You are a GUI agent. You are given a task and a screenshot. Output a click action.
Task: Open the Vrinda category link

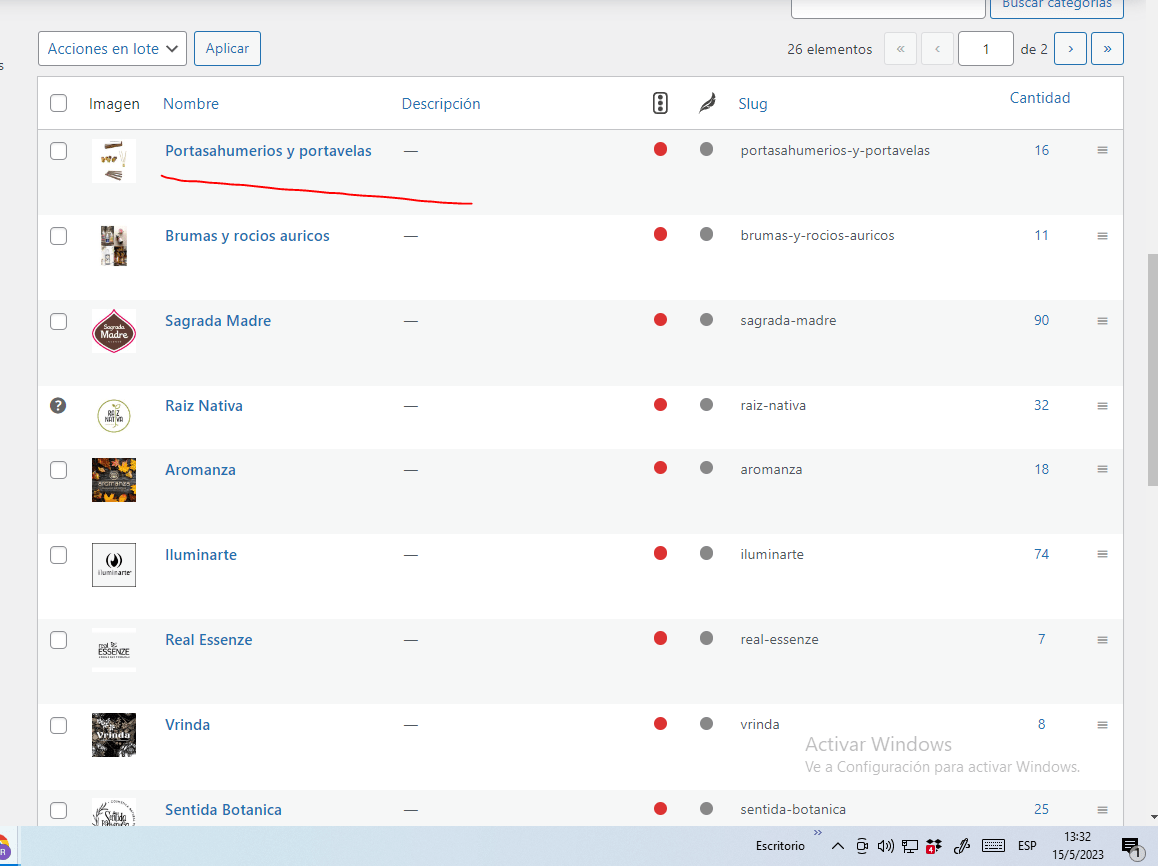(x=188, y=724)
